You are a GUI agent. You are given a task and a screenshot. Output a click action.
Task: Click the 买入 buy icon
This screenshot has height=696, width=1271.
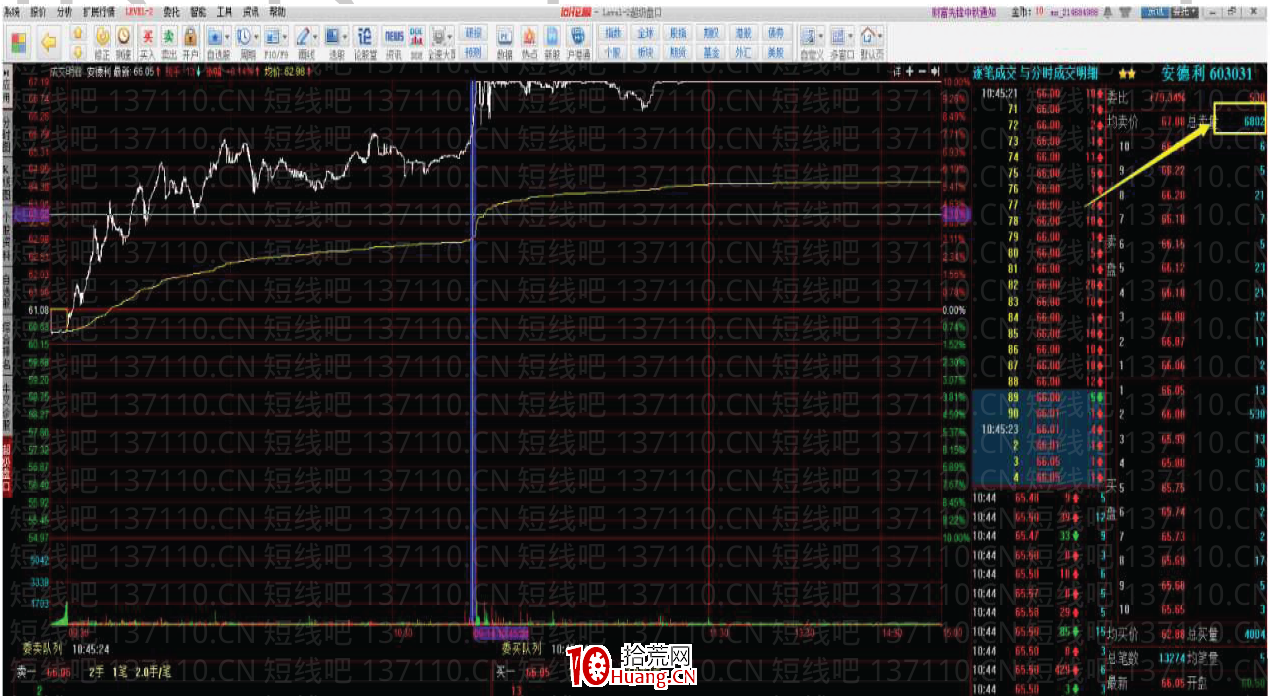click(x=147, y=34)
